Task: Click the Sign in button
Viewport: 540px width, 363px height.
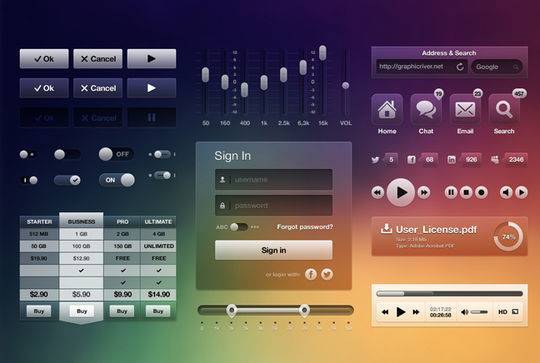Action: click(274, 250)
